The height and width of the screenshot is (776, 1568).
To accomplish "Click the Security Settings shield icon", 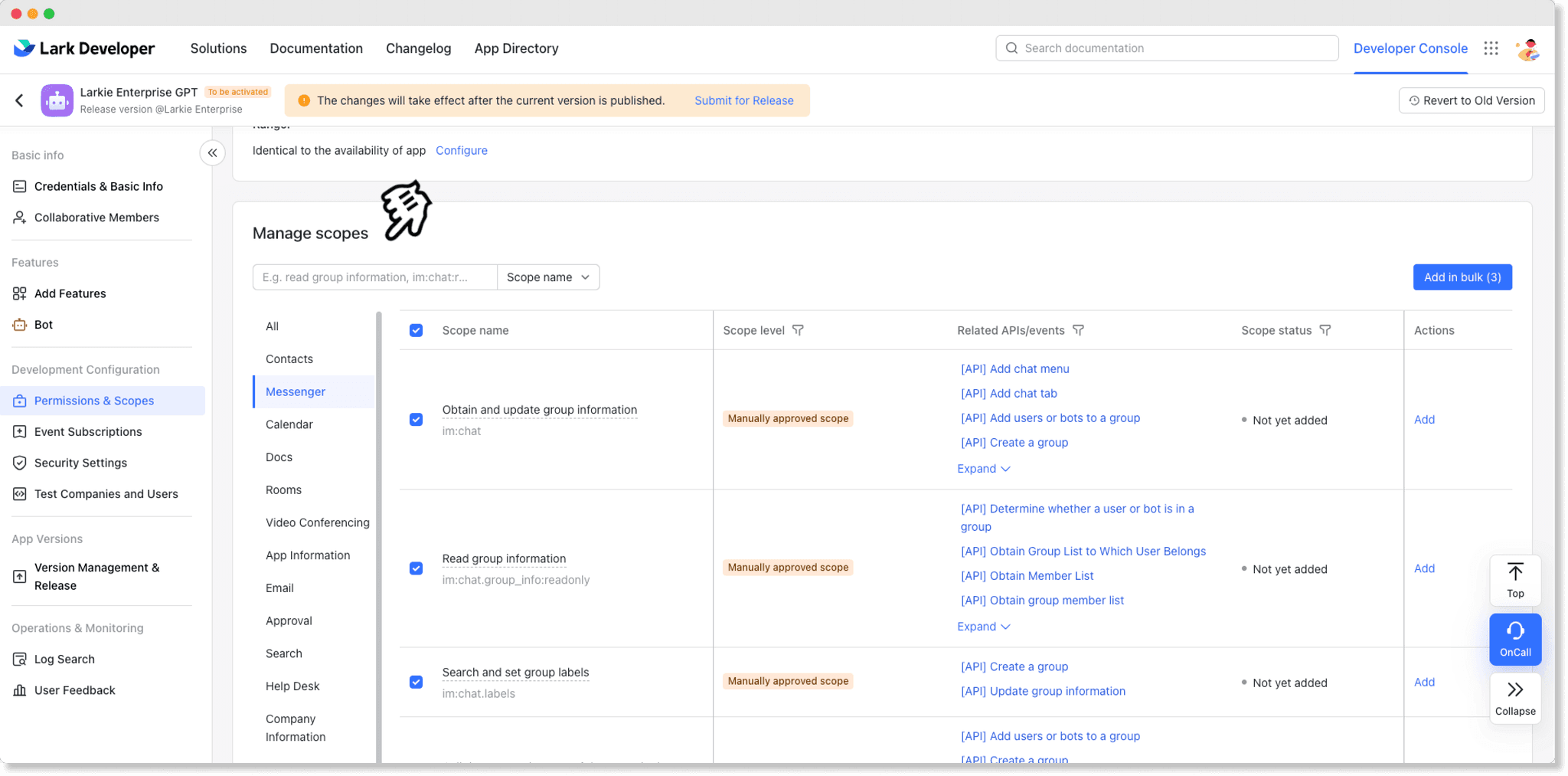I will click(x=19, y=463).
